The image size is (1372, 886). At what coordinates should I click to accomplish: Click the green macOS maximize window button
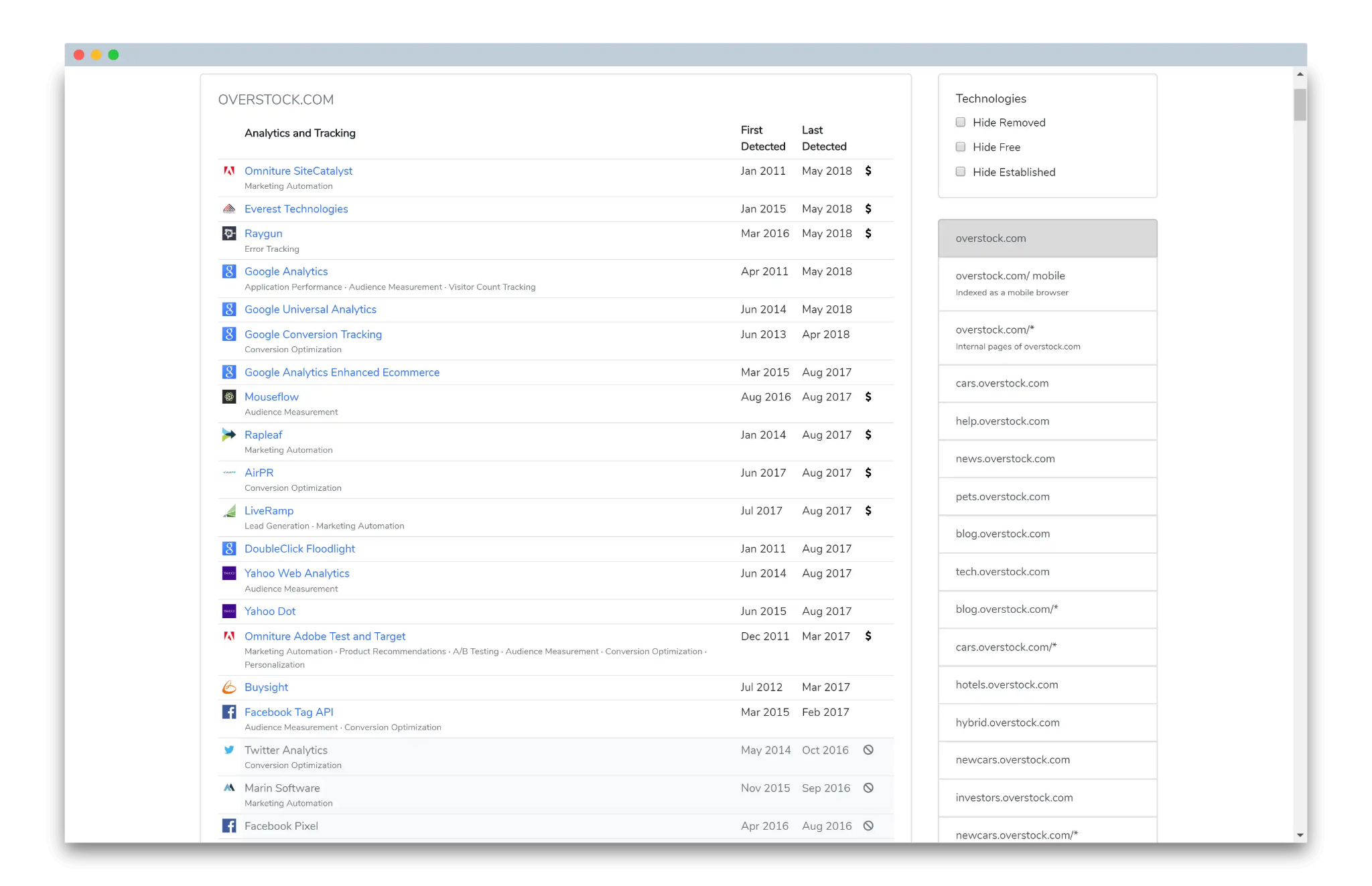pyautogui.click(x=114, y=55)
